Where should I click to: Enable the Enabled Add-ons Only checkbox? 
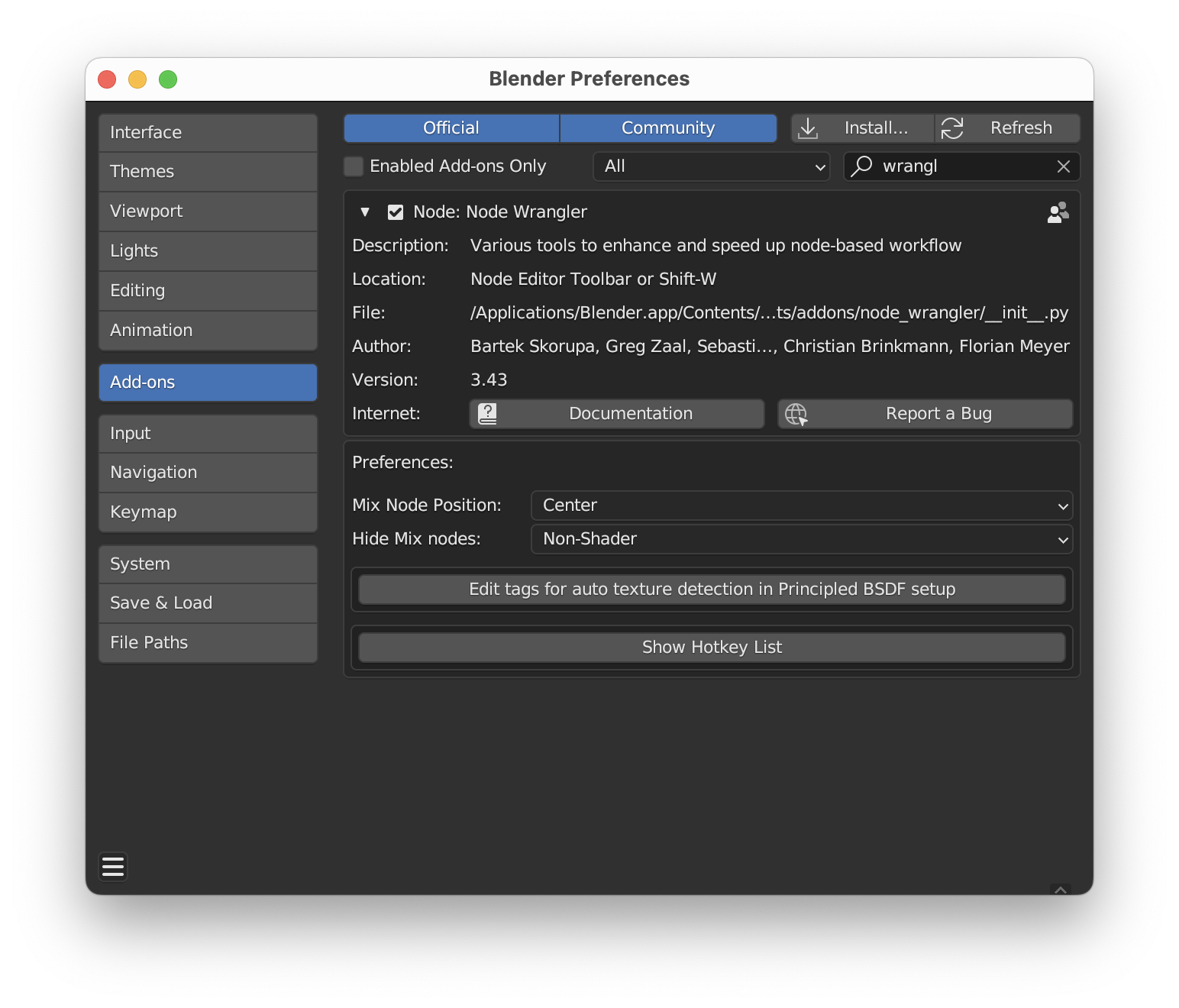(354, 166)
